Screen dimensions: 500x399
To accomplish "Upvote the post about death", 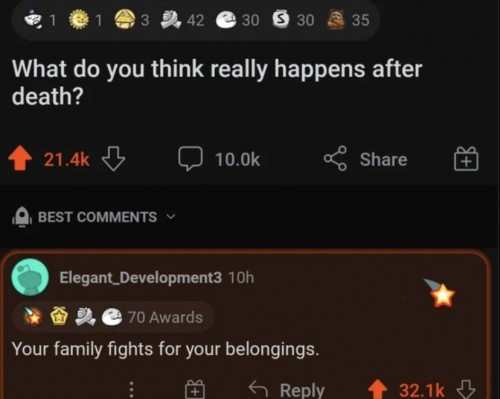I will pyautogui.click(x=20, y=158).
